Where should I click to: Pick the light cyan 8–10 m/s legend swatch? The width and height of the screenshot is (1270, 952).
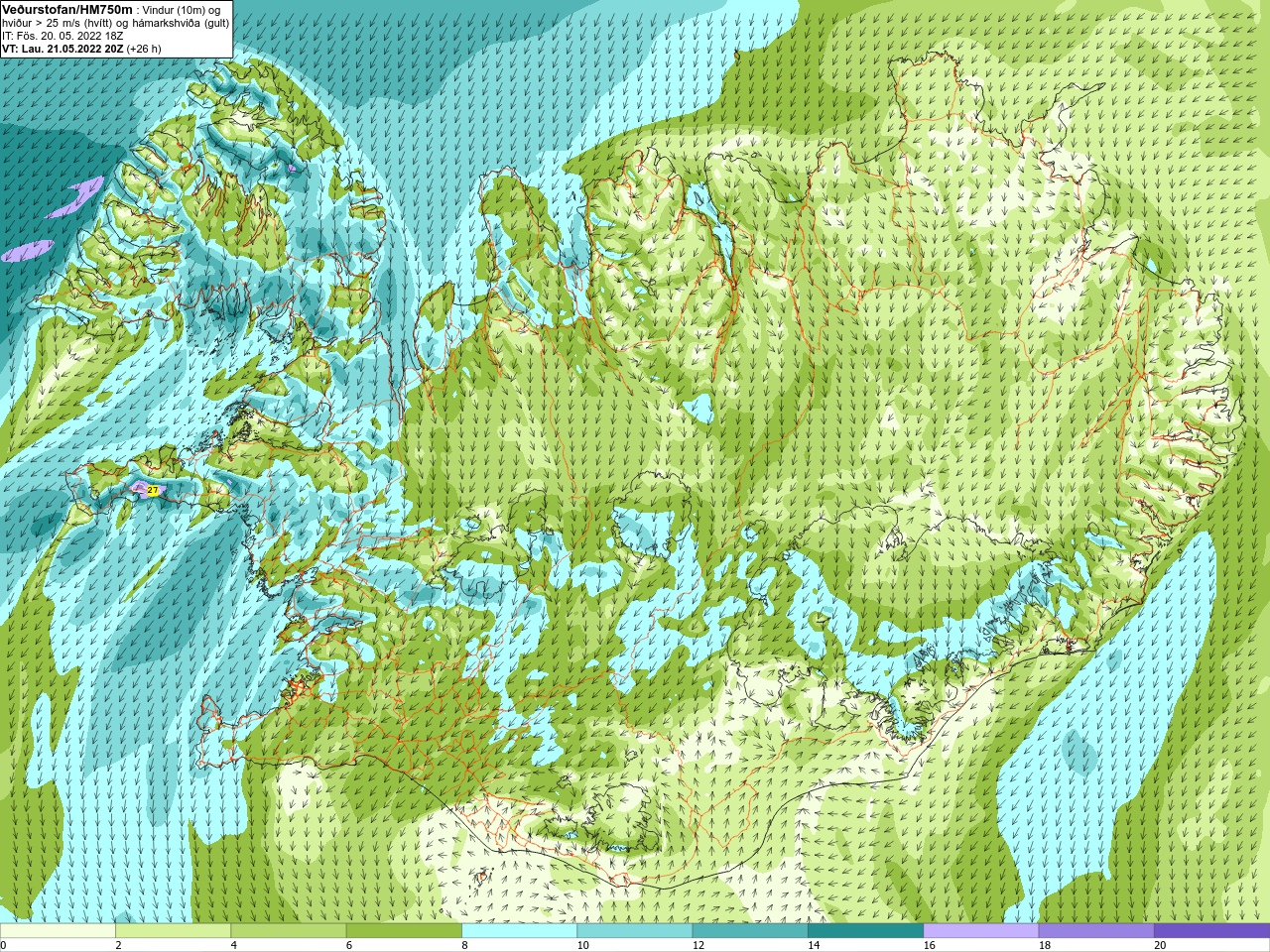pos(519,931)
